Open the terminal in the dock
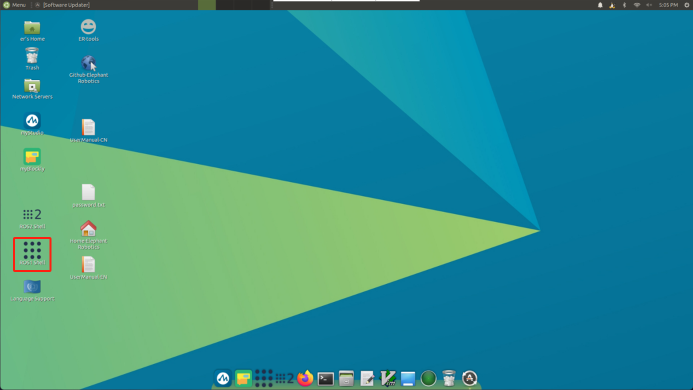693x390 pixels. tap(326, 379)
